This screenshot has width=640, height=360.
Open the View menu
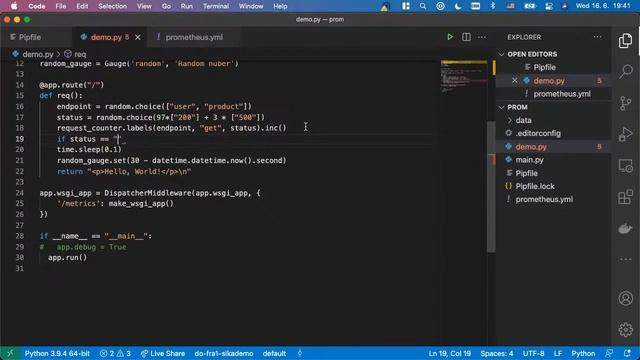coord(144,6)
